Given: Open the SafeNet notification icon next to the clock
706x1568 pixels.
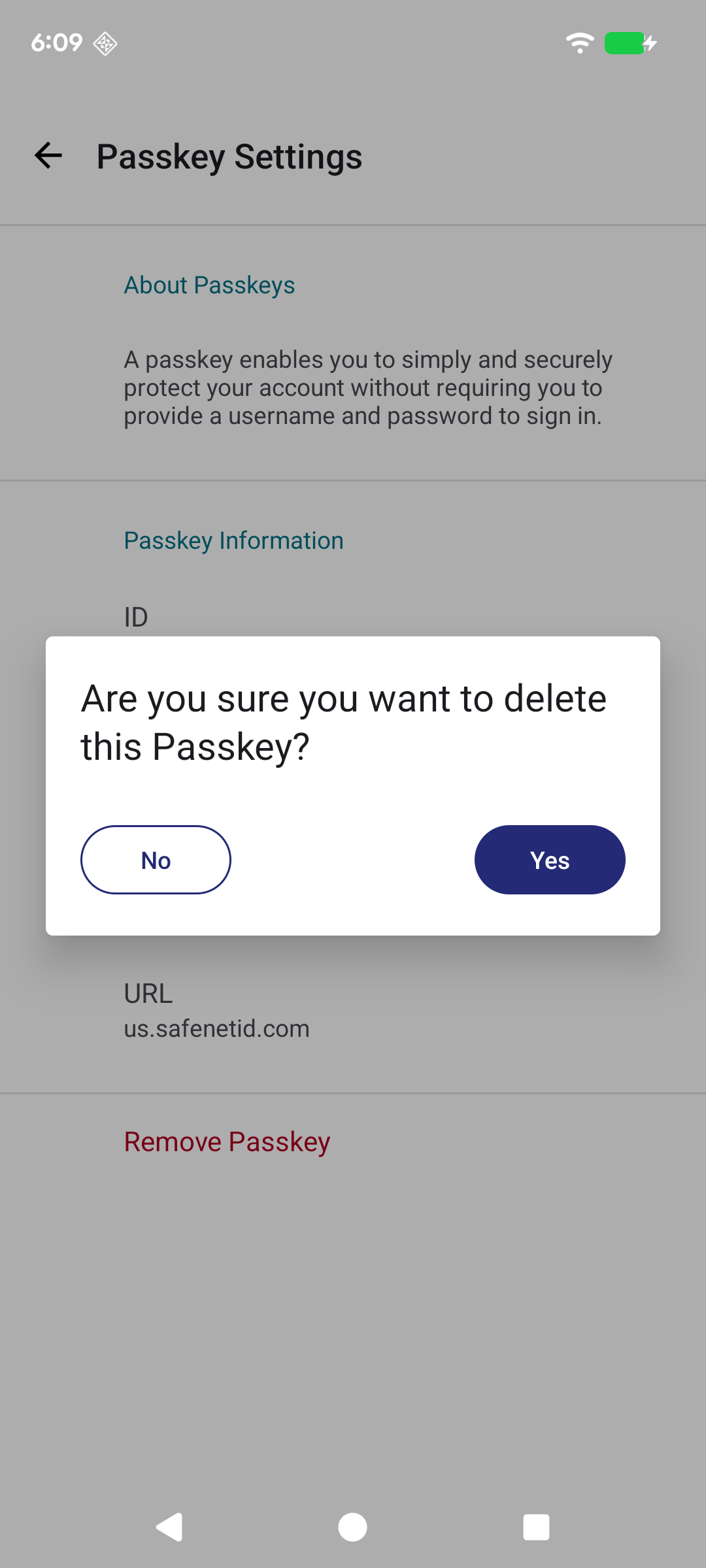Looking at the screenshot, I should coord(105,43).
